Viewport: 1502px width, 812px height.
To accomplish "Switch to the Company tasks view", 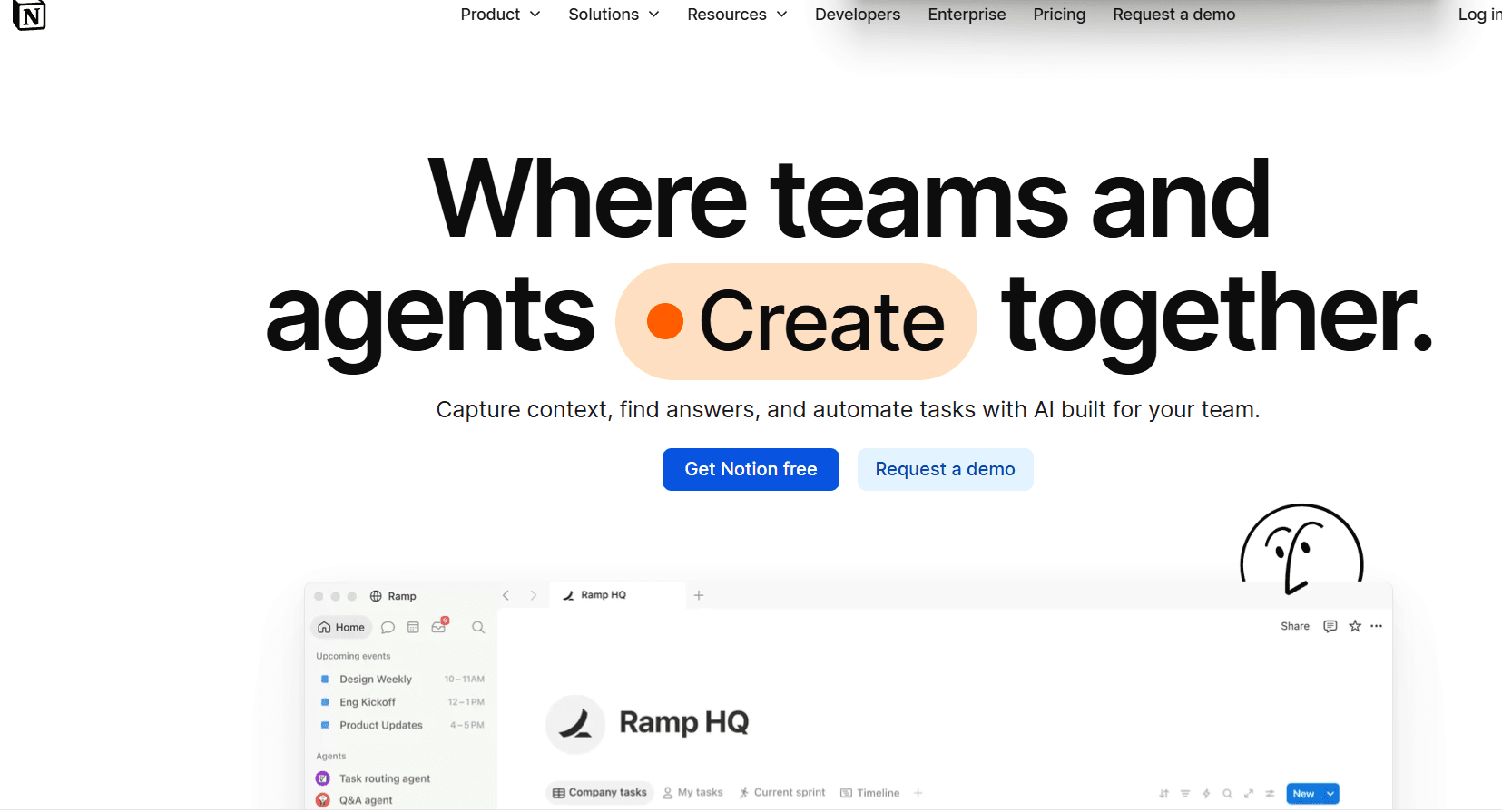I will pos(600,793).
